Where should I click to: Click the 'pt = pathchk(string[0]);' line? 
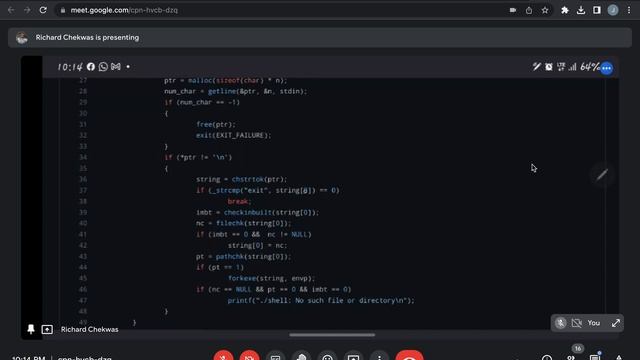pos(243,257)
